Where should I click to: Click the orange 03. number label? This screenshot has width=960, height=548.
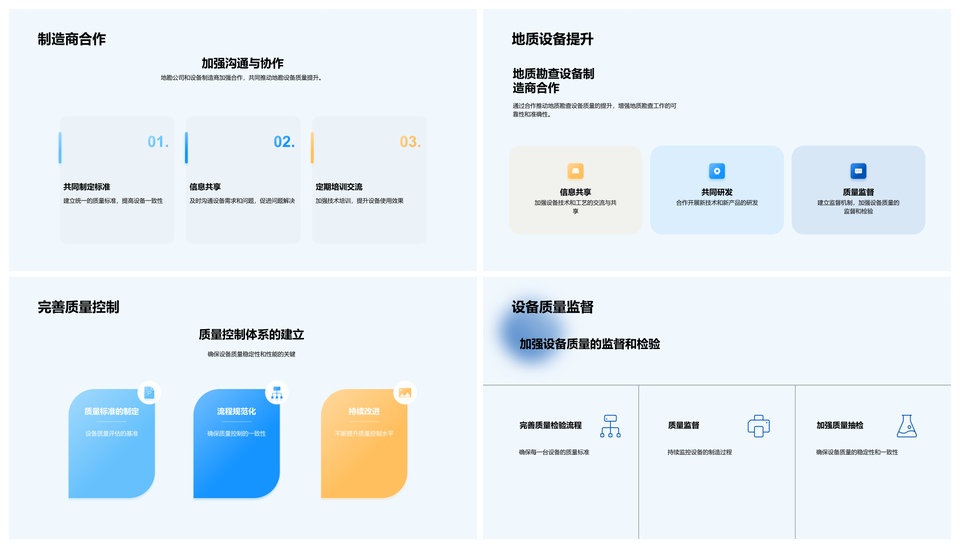pos(410,142)
